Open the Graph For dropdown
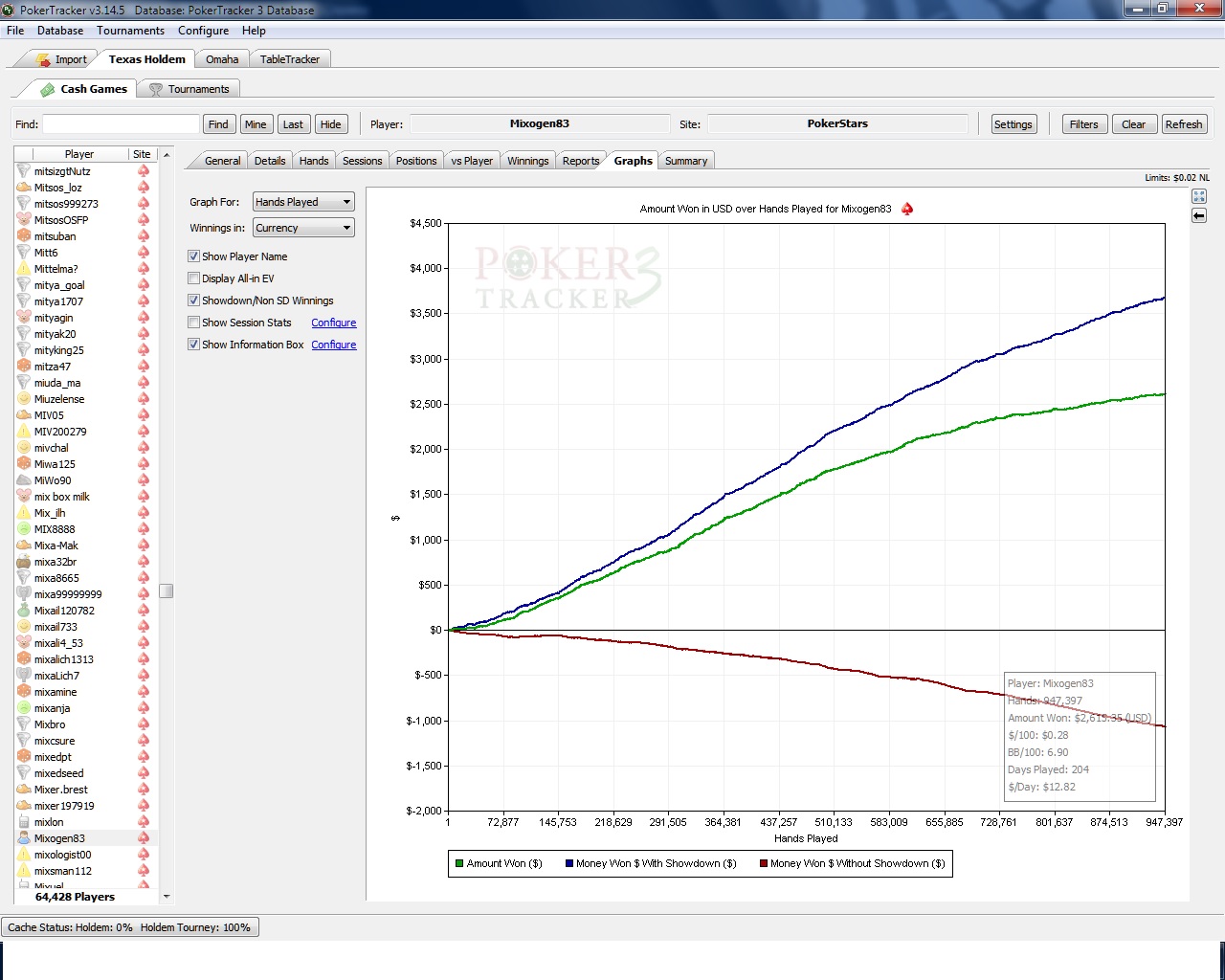The height and width of the screenshot is (980, 1225). point(303,202)
